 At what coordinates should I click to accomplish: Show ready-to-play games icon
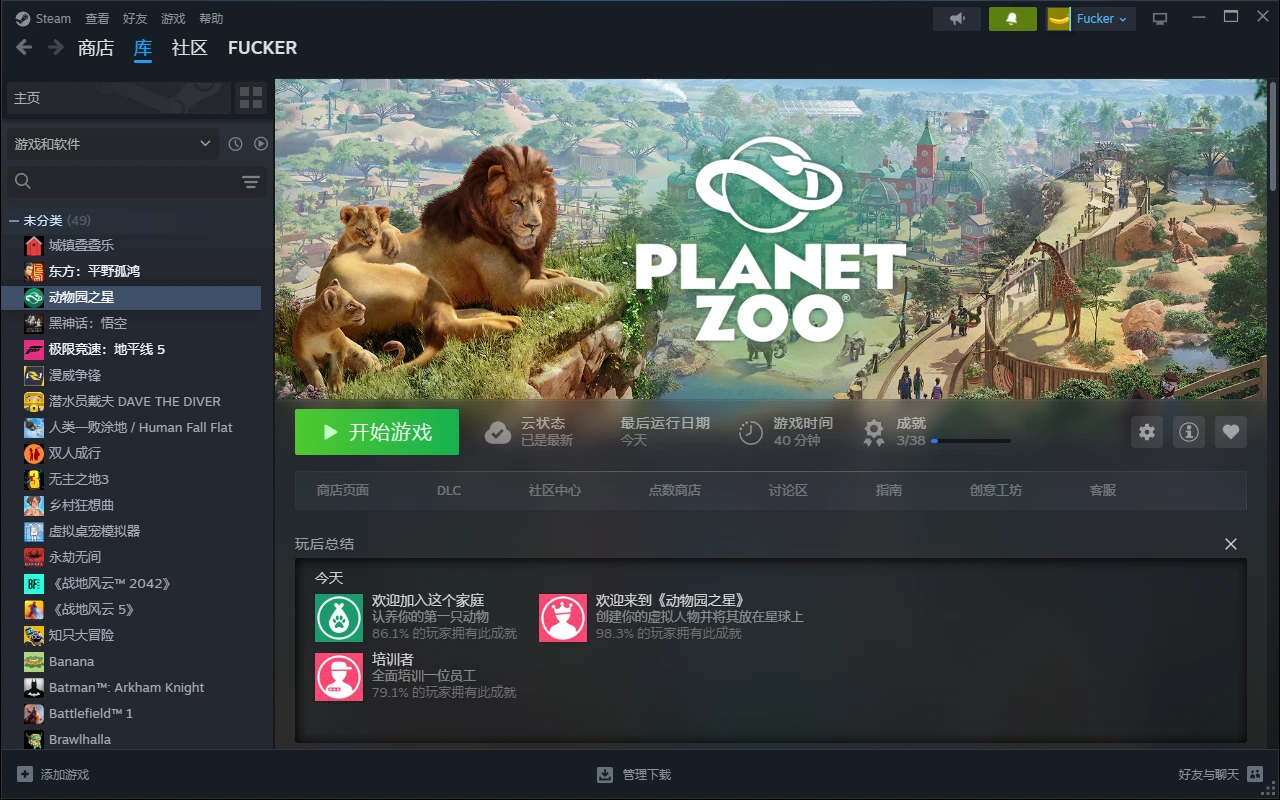(x=261, y=144)
